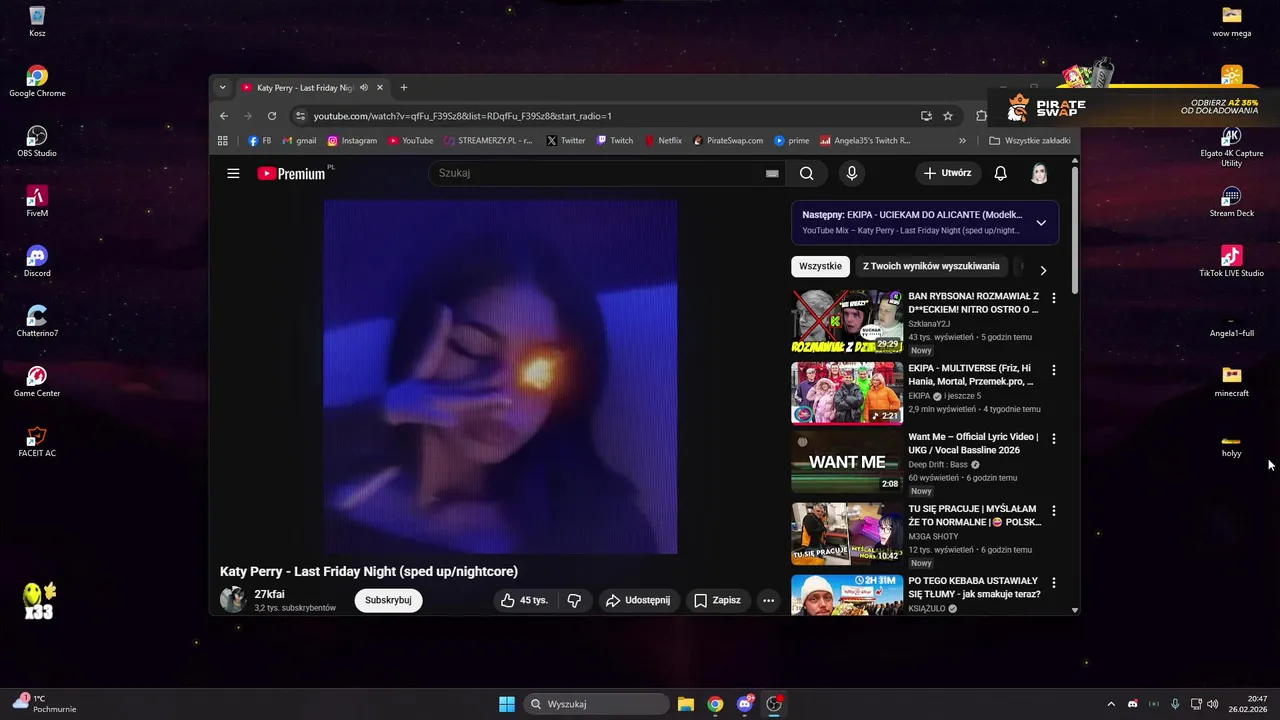Open Wszystkie zakładki bookmarks folder
Viewport: 1280px width, 720px height.
[x=1030, y=141]
